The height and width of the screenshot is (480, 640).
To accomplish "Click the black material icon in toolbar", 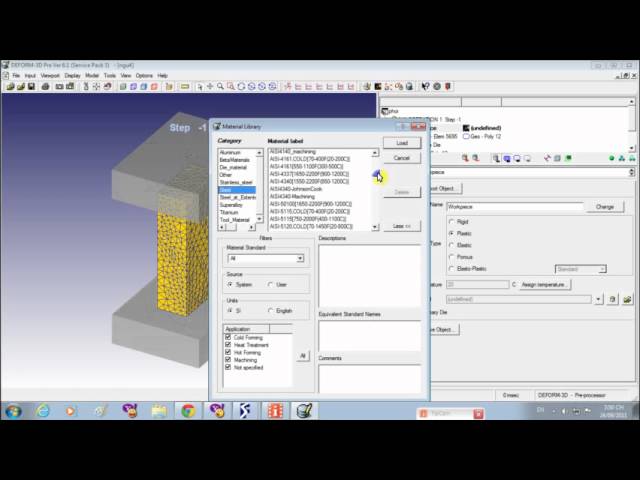I will click(x=378, y=87).
